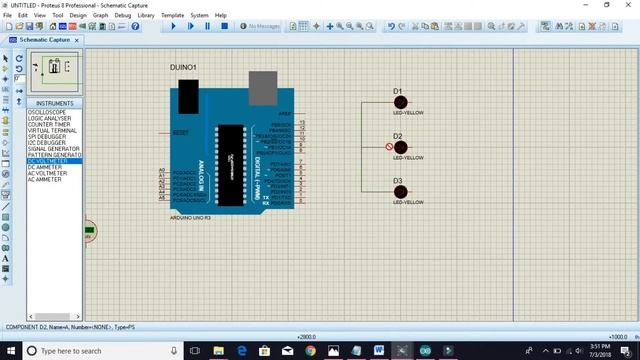
Task: Click the X-mirror horizontal flip icon
Action: click(x=19, y=91)
